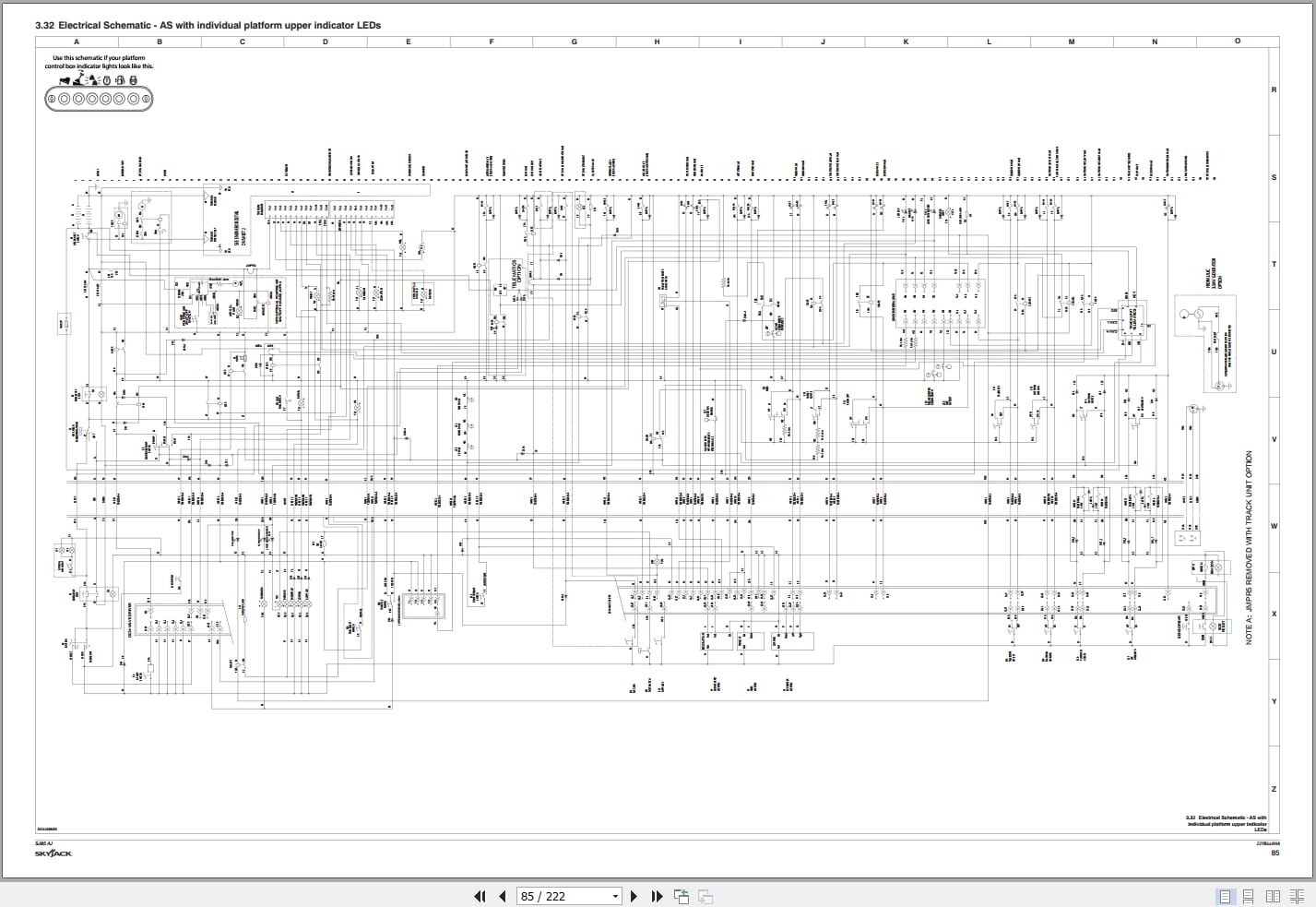Screen dimensions: 1316x907
Task: Switch to two-page continuous layout
Action: (1297, 896)
